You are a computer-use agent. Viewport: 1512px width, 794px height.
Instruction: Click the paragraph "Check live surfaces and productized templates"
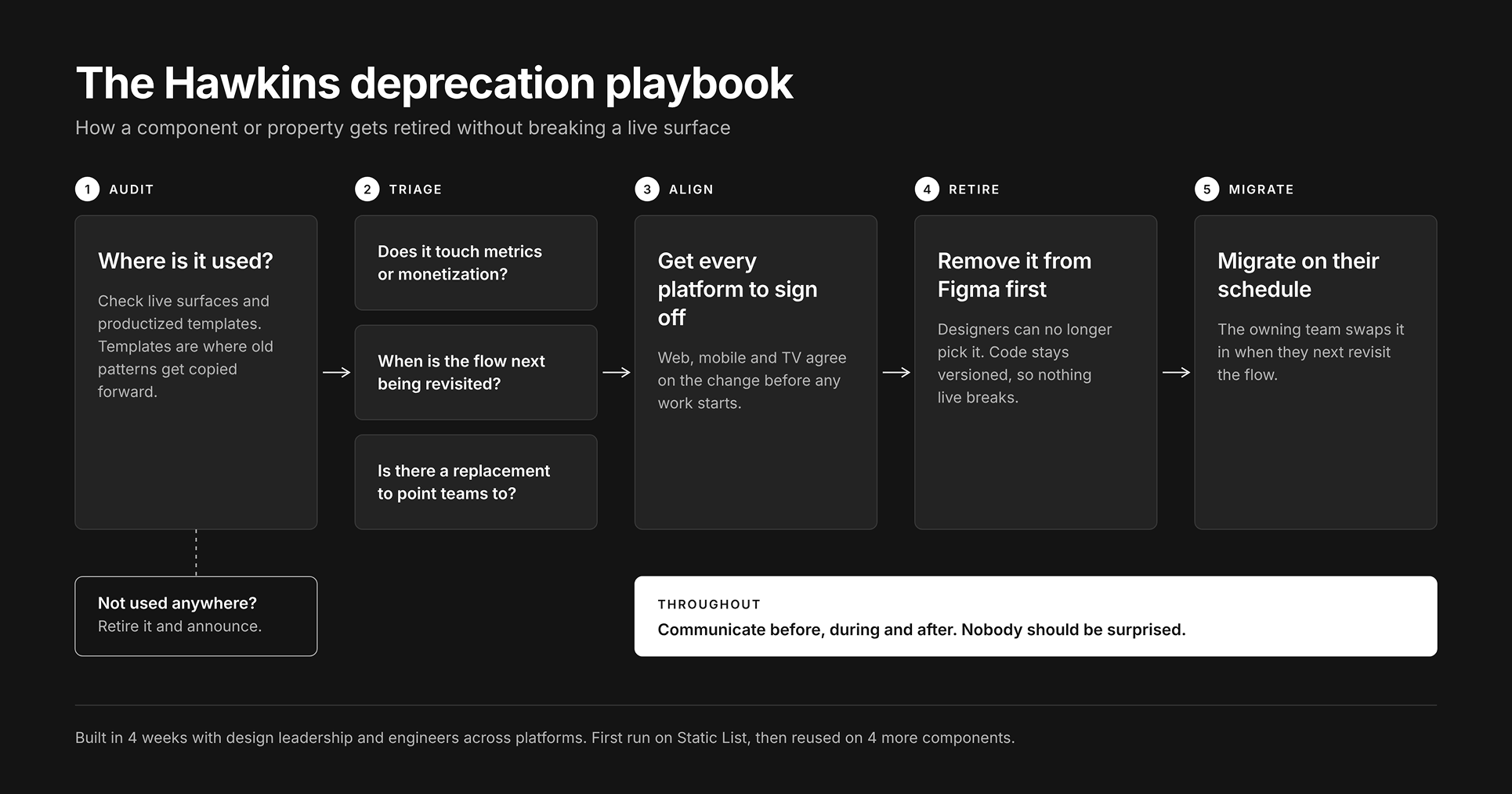pyautogui.click(x=186, y=346)
